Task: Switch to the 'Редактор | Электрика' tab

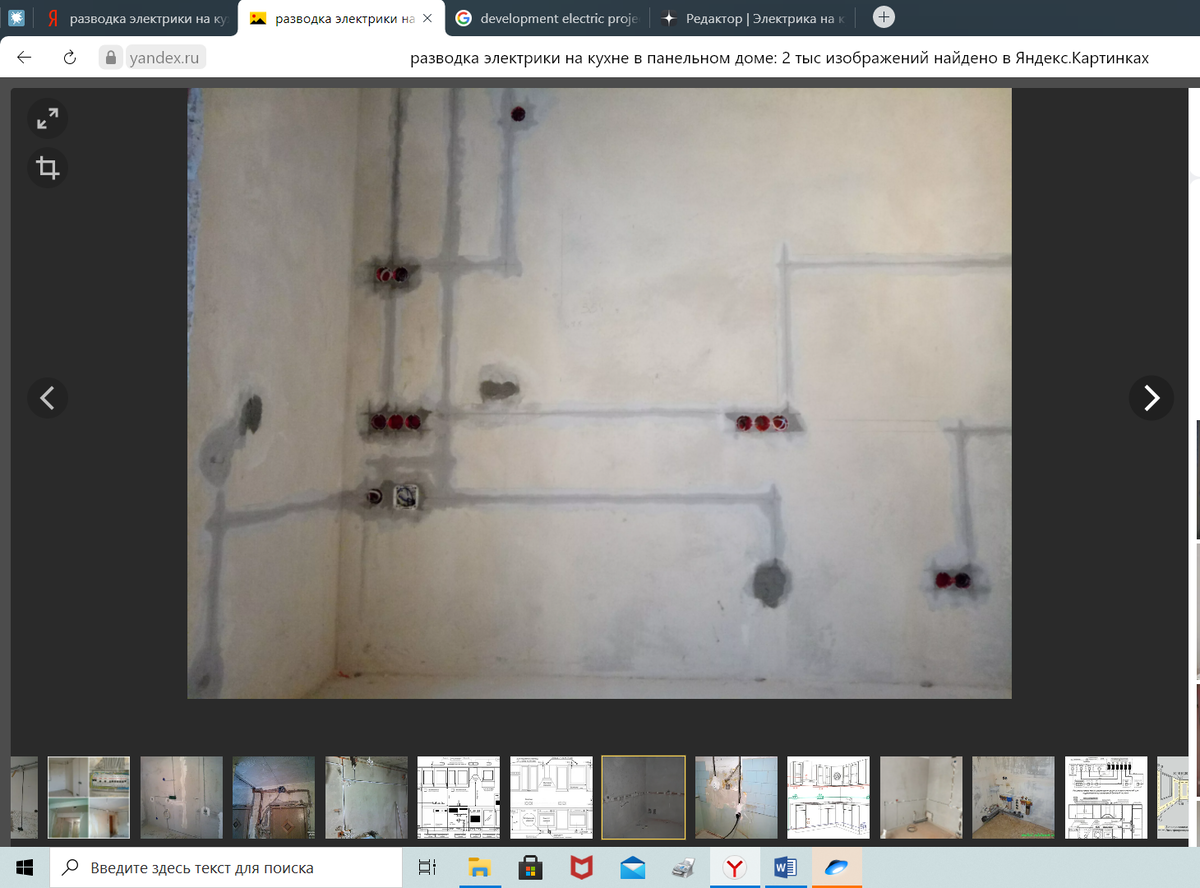Action: pyautogui.click(x=755, y=19)
